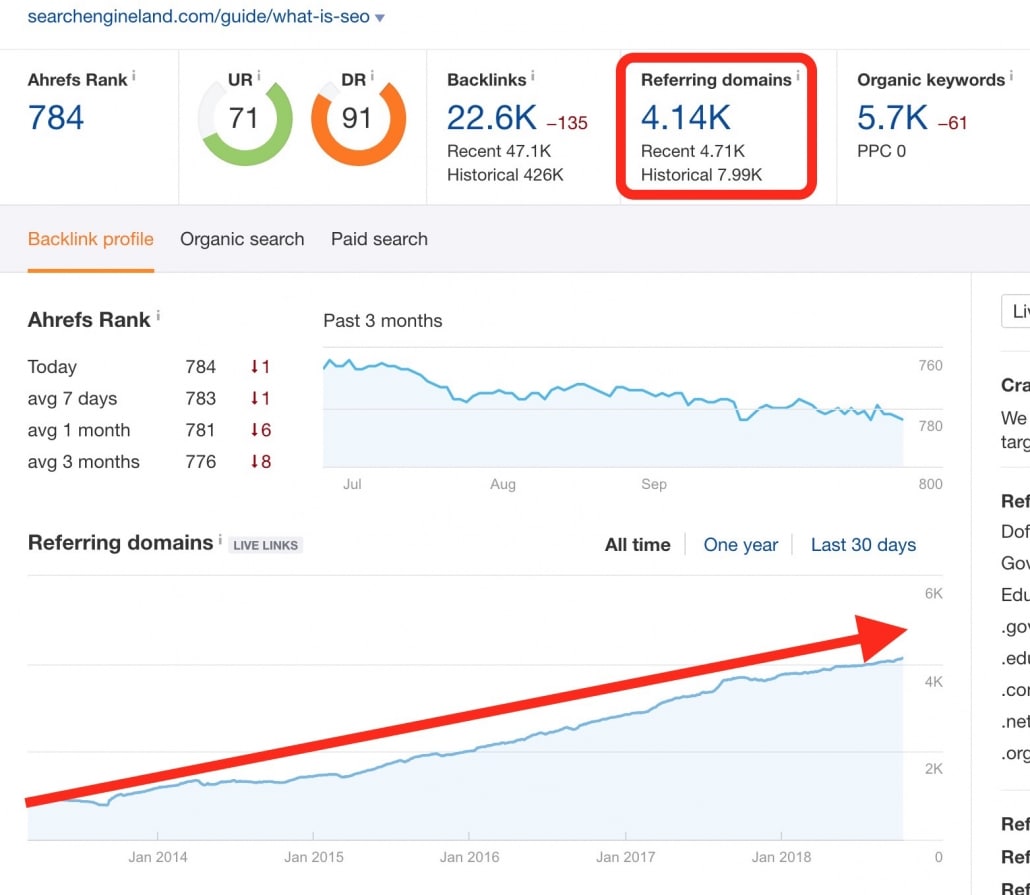Viewport: 1030px width, 895px height.
Task: Click the 'avg 1 month' row value 781
Action: point(200,430)
